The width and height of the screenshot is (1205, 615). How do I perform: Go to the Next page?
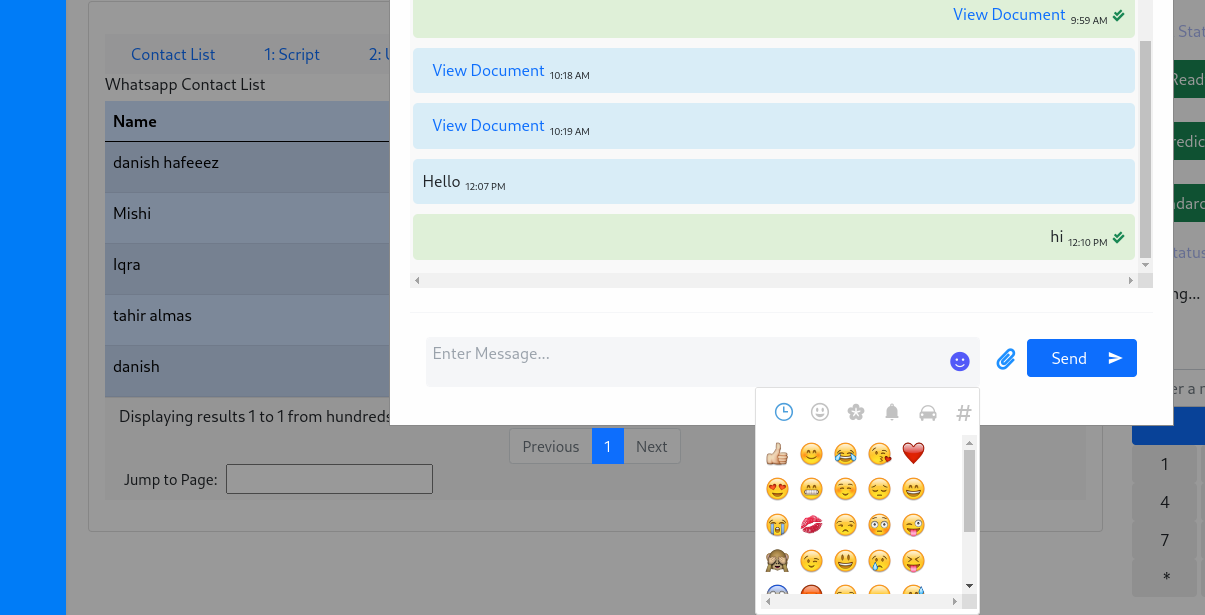pyautogui.click(x=651, y=447)
